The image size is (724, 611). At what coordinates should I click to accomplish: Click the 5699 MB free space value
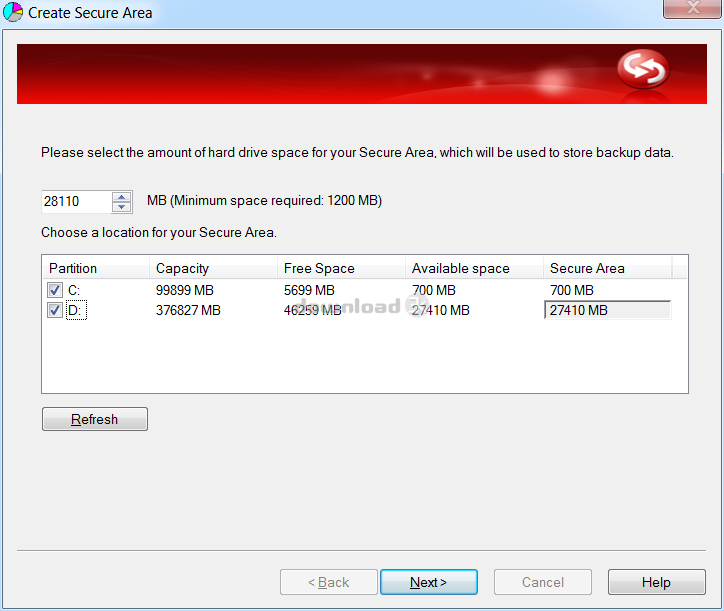point(309,290)
